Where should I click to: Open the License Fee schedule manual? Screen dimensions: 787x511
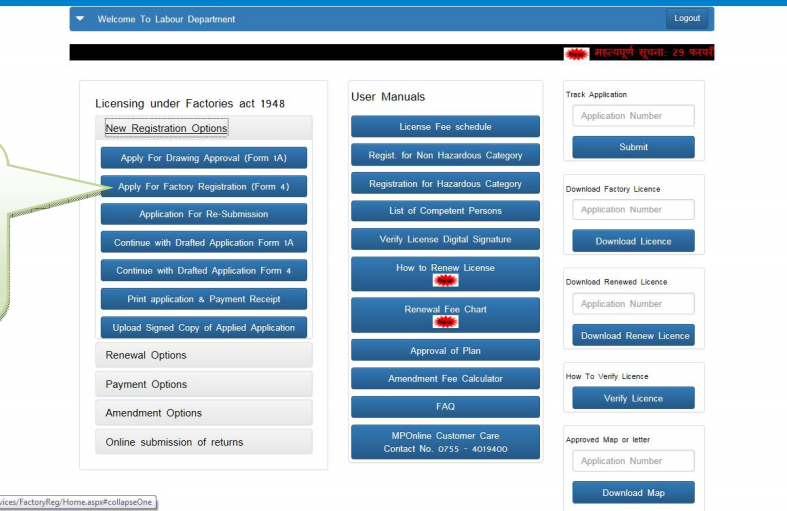click(445, 127)
